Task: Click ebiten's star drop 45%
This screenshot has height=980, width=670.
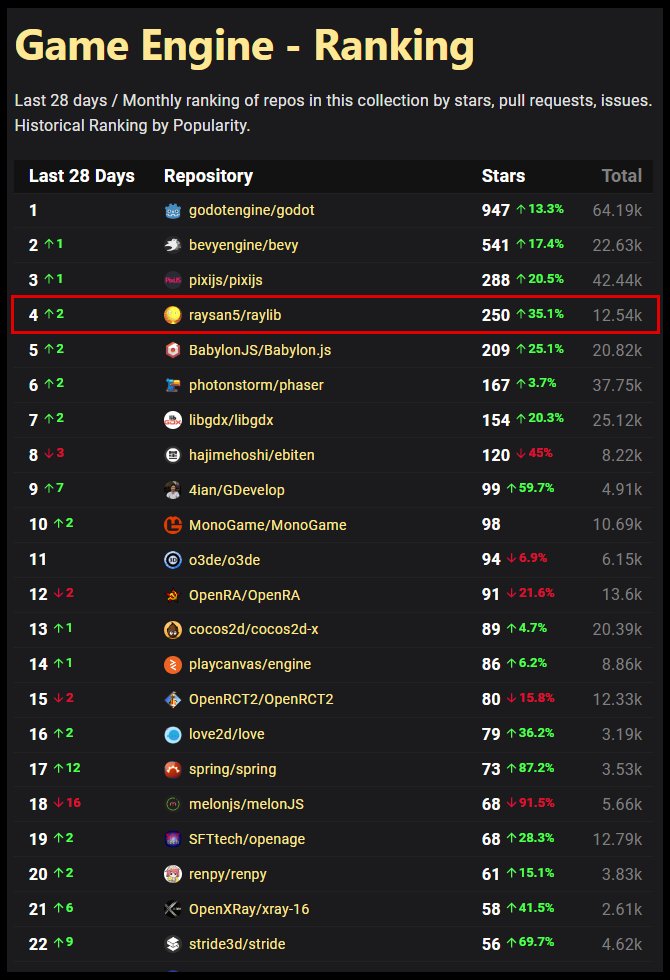Action: point(534,453)
